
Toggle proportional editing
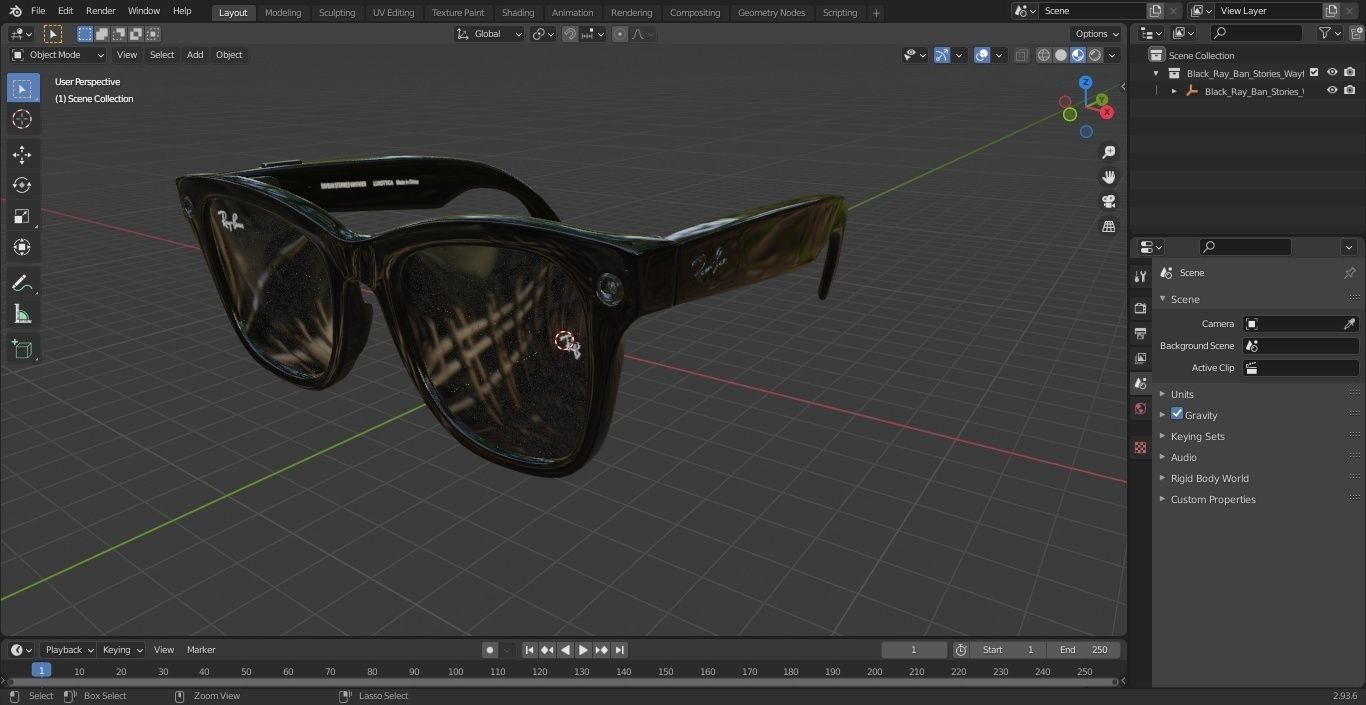coord(620,34)
